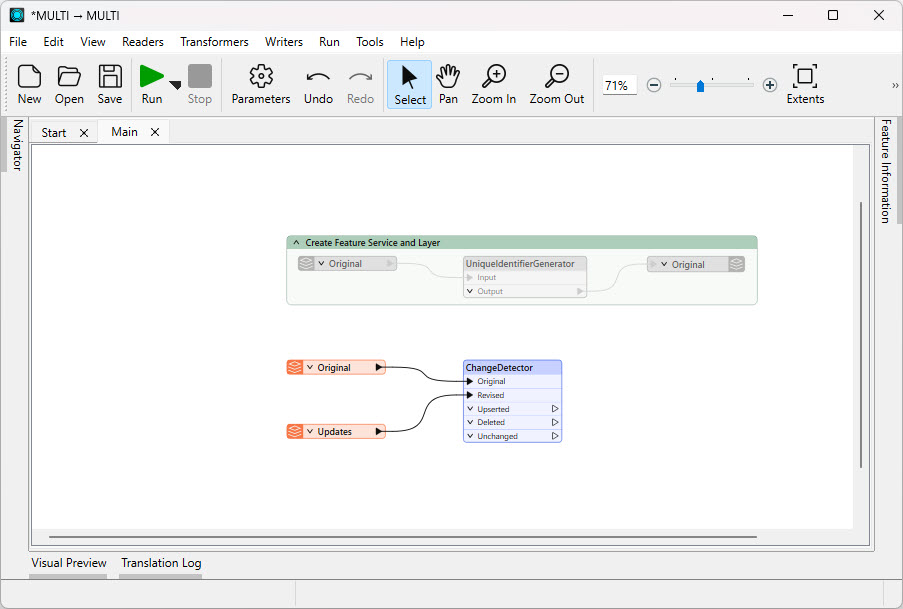Expand the grey Original writer chevron in bookmark
Image resolution: width=903 pixels, height=609 pixels.
(x=664, y=264)
